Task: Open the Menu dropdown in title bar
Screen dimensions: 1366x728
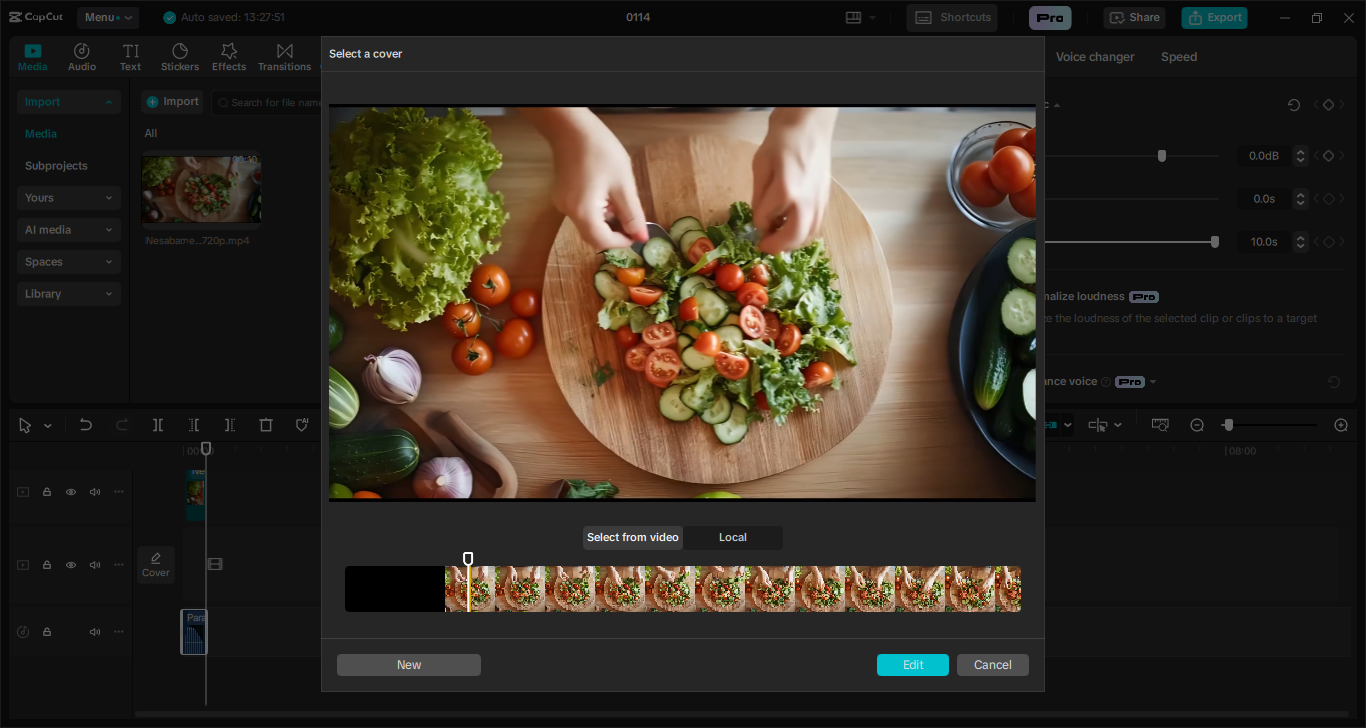Action: coord(107,17)
